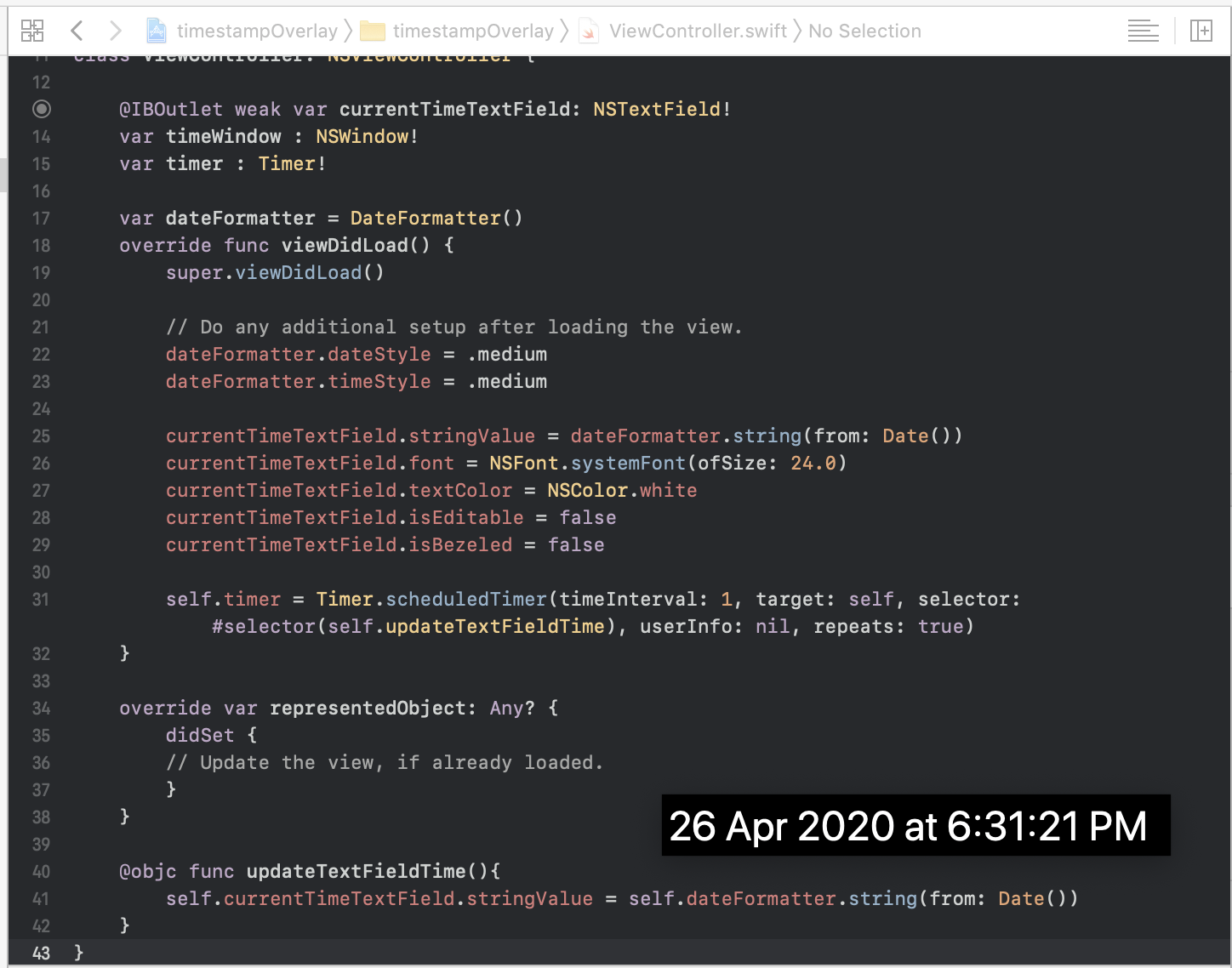Click 'timeStyle' on line 23

coord(379,381)
